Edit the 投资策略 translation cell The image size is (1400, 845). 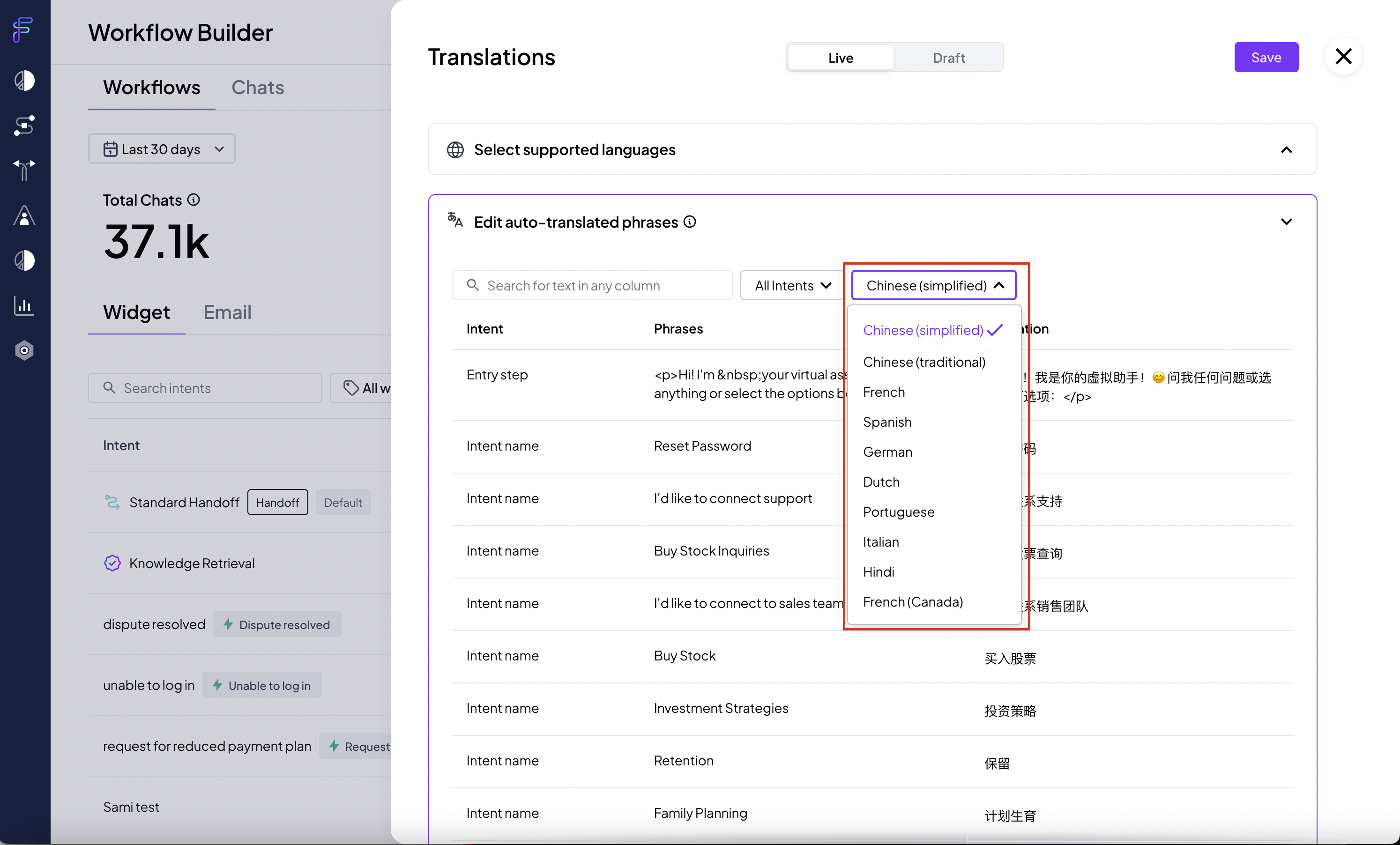click(1010, 711)
